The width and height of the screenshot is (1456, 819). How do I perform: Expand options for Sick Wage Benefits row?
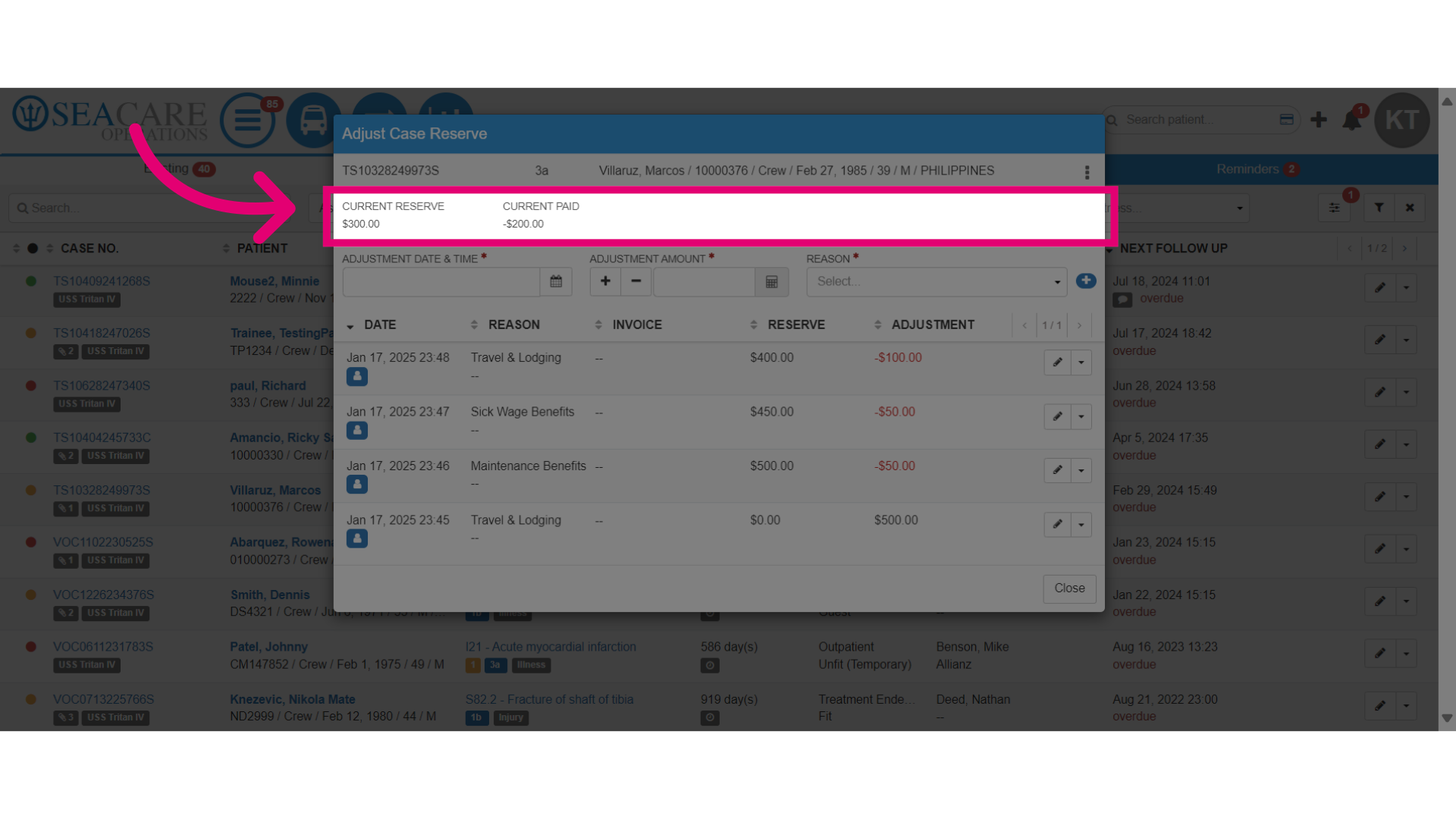[1081, 416]
